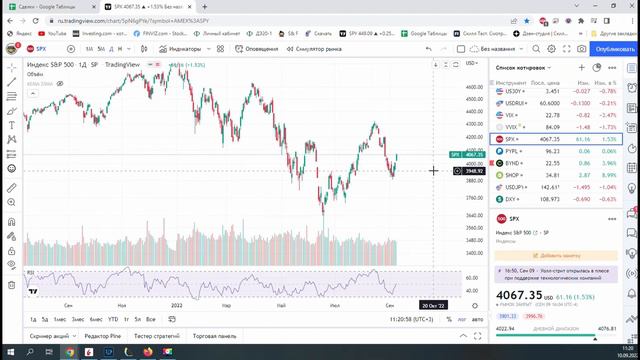The image size is (640, 360).
Task: Switch chart to fullscreen mode
Action: click(567, 49)
